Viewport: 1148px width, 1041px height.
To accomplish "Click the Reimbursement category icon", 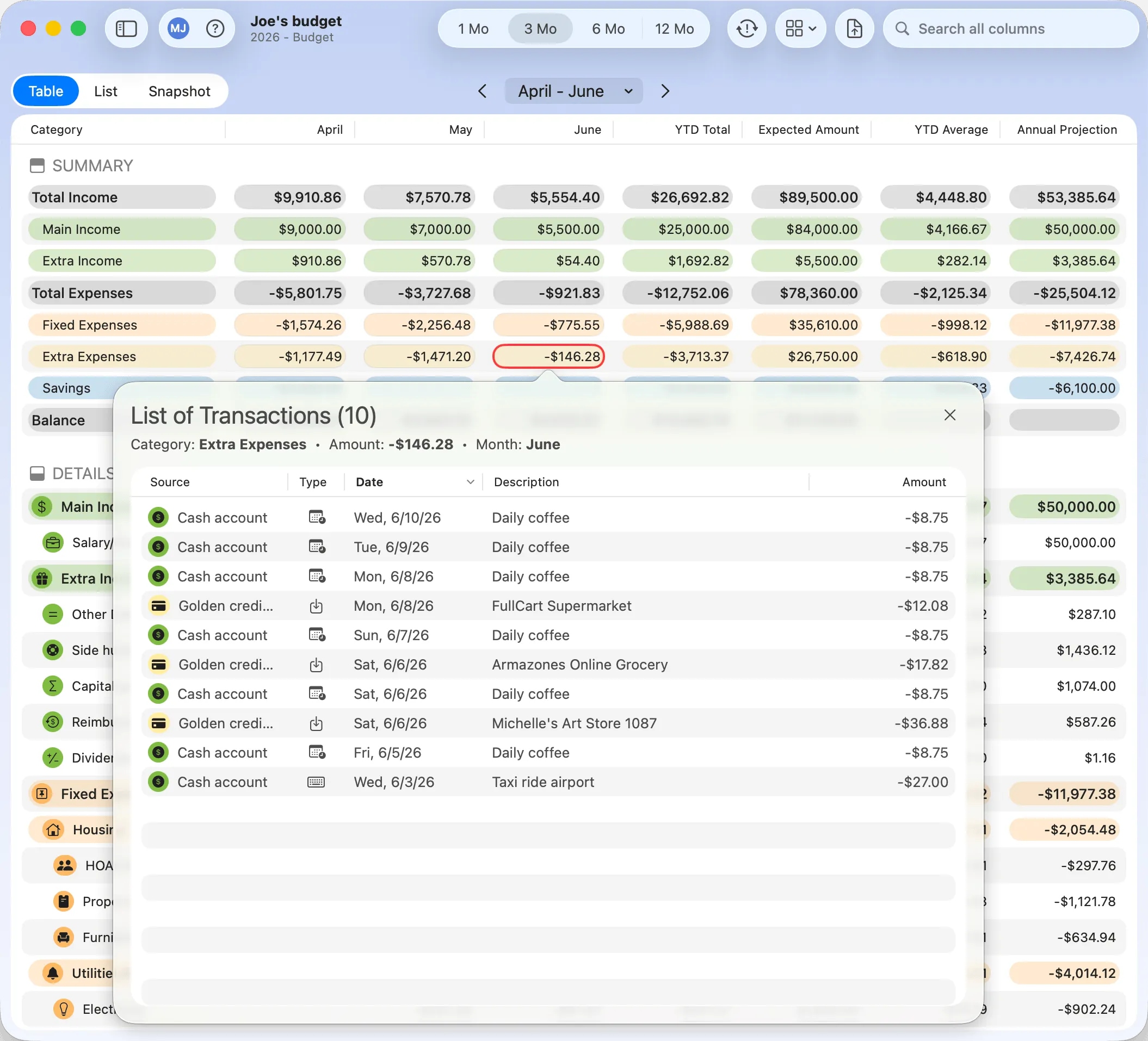I will point(53,722).
